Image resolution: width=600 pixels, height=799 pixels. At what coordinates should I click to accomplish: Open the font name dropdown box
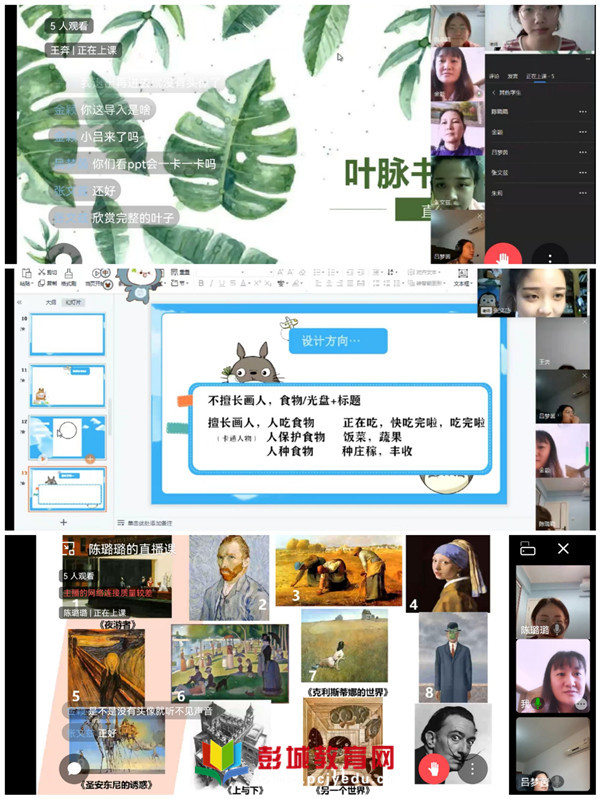coord(220,273)
